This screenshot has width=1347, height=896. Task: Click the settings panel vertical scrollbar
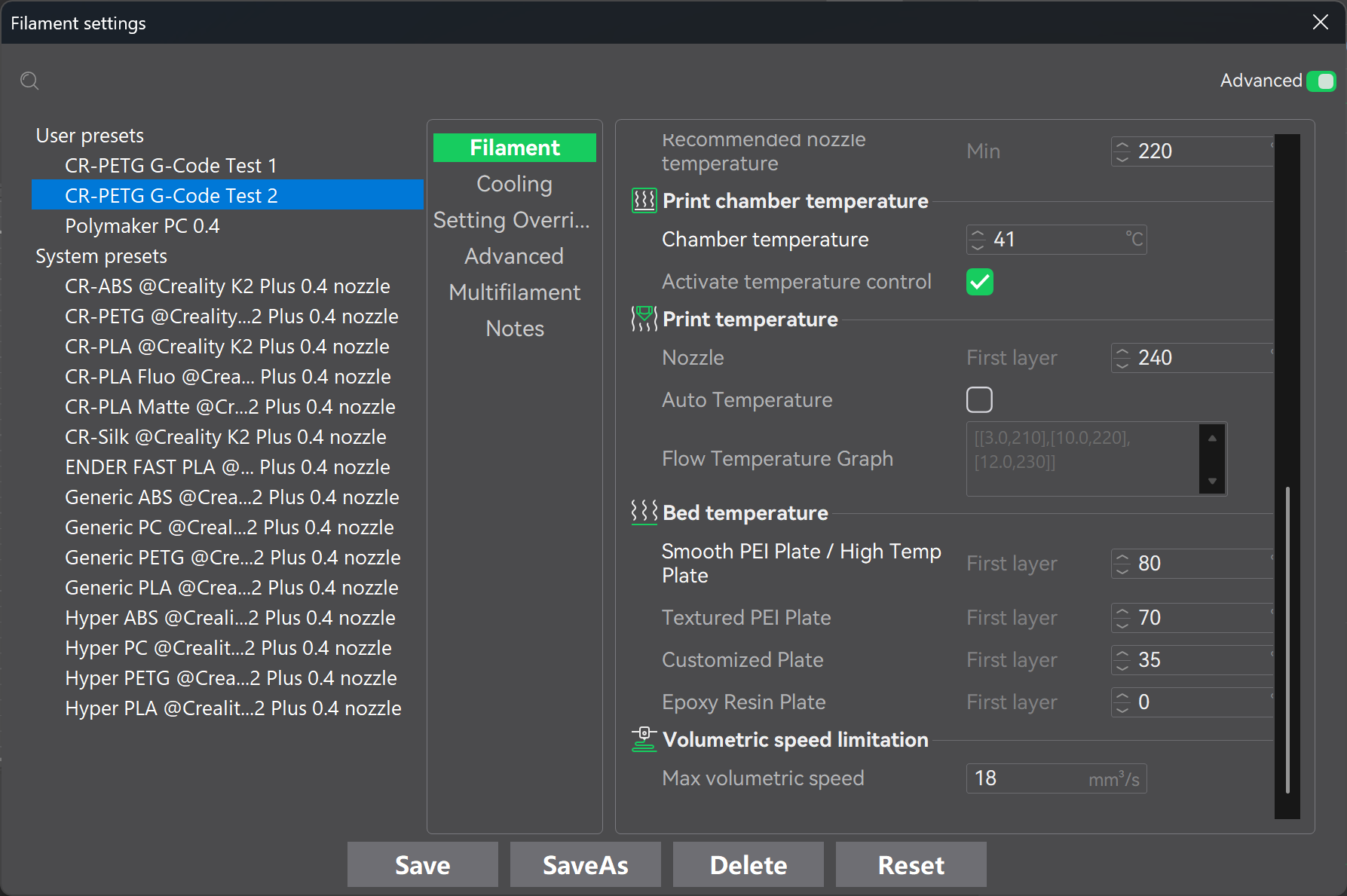[1287, 640]
